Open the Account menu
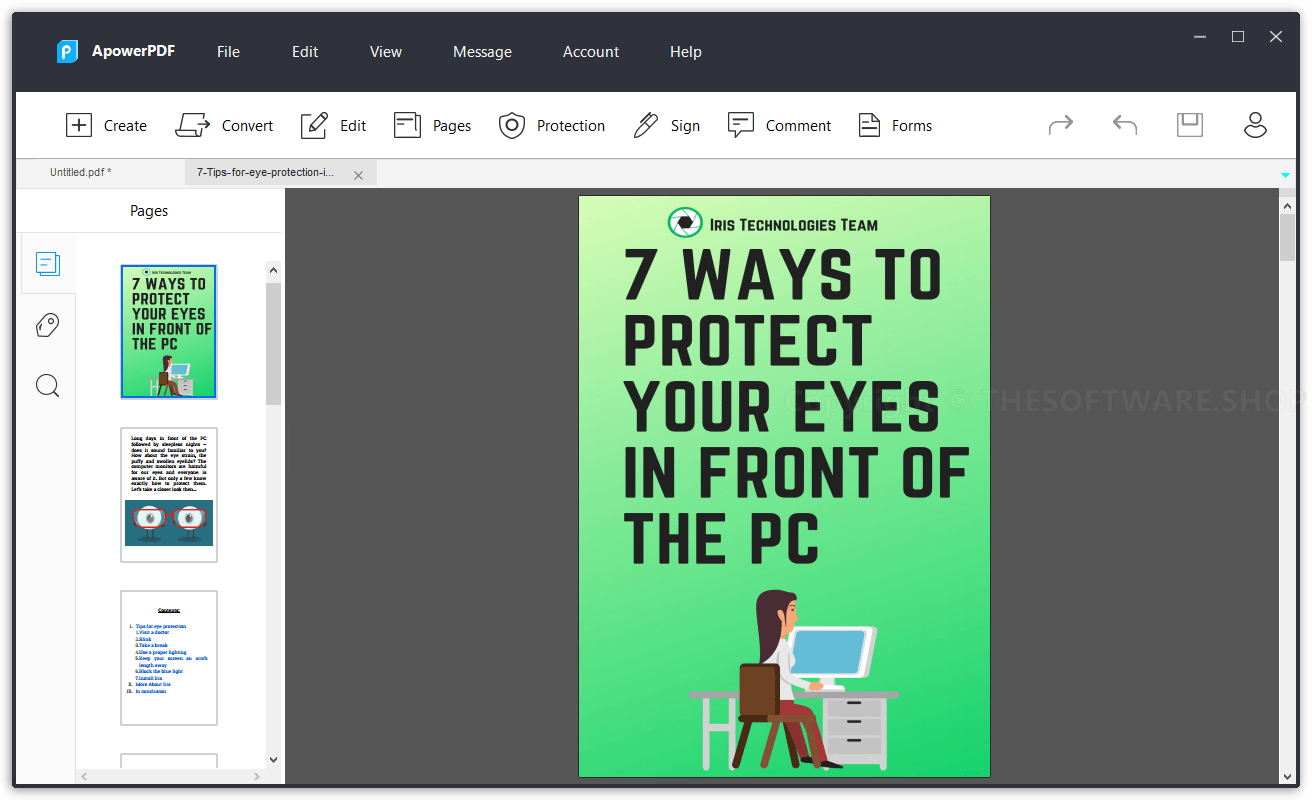The image size is (1312, 800). tap(591, 52)
